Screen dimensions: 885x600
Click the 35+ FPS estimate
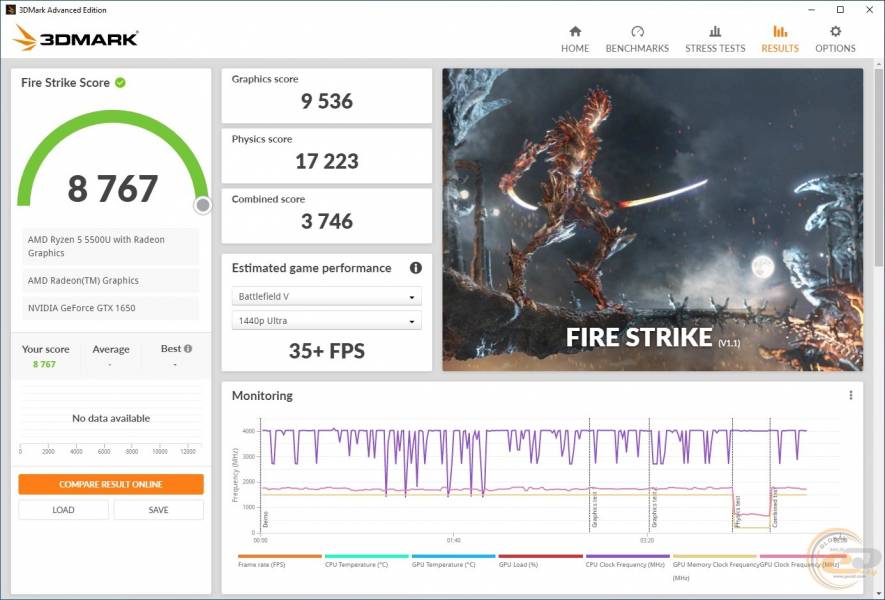click(x=327, y=351)
